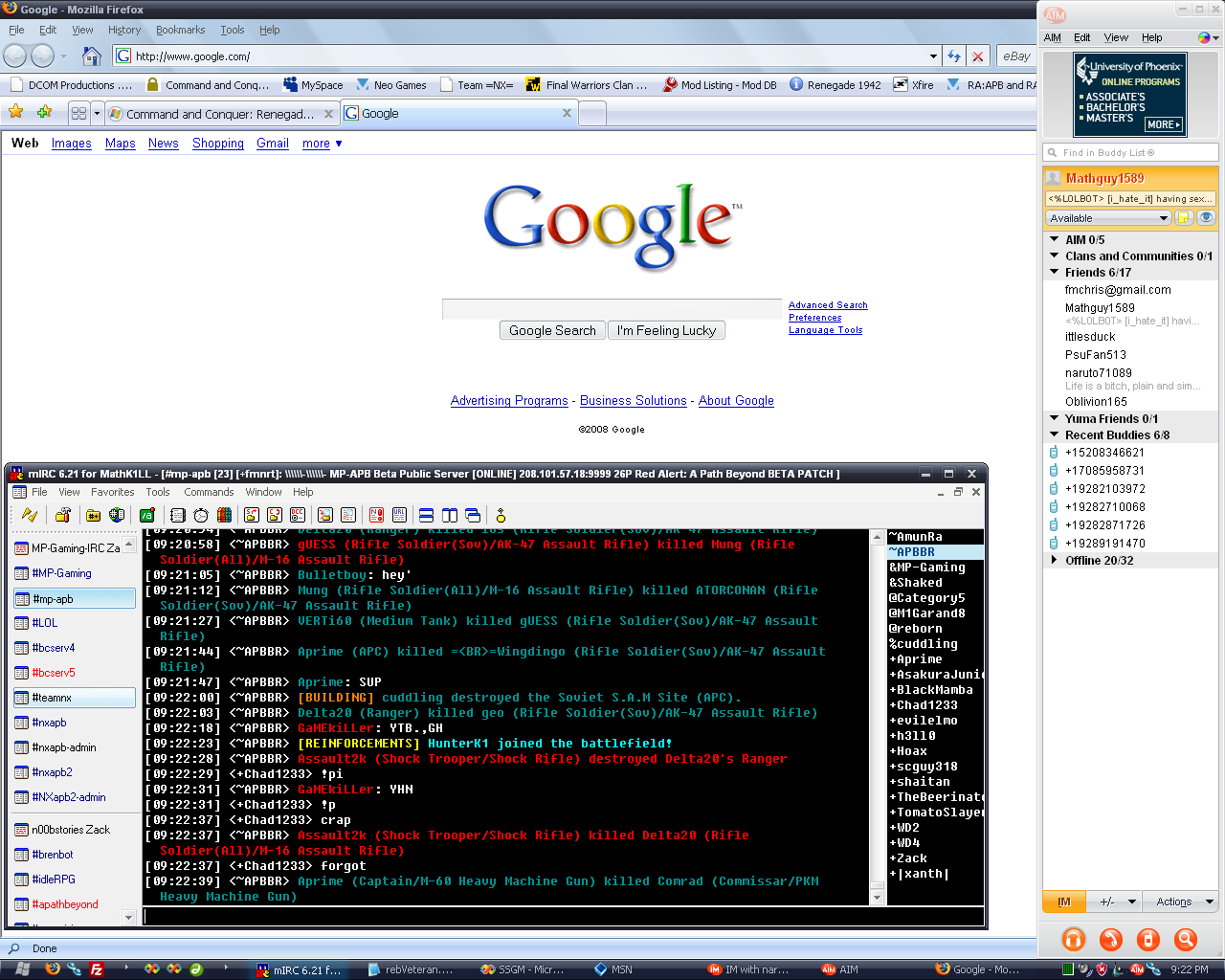Click the mIRC Timer clock icon
Viewport: 1225px width, 980px height.
(201, 515)
